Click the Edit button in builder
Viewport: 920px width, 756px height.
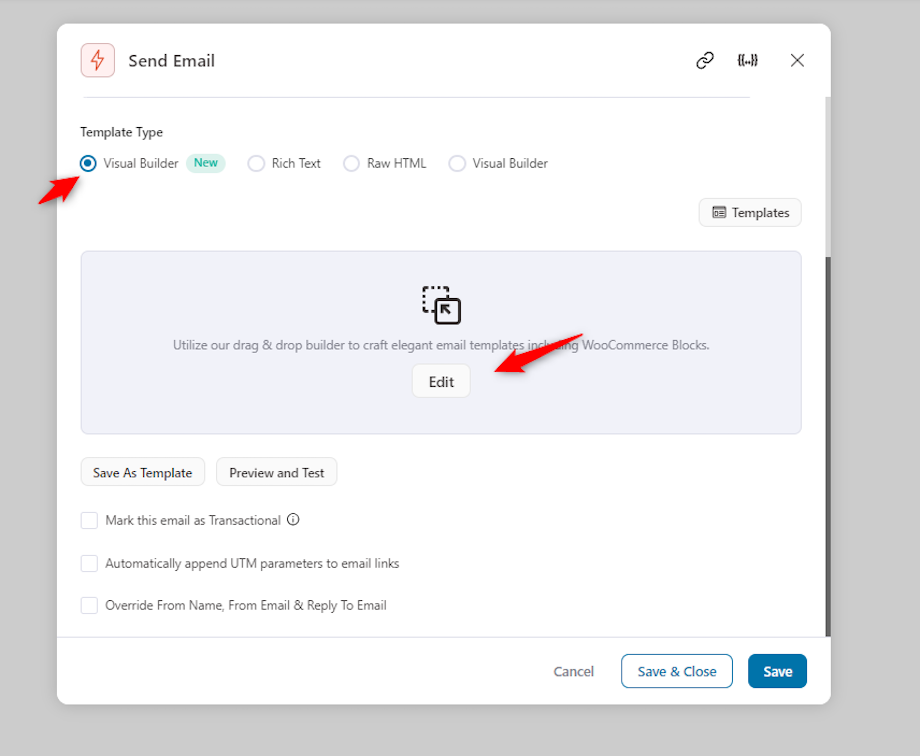[x=441, y=382]
